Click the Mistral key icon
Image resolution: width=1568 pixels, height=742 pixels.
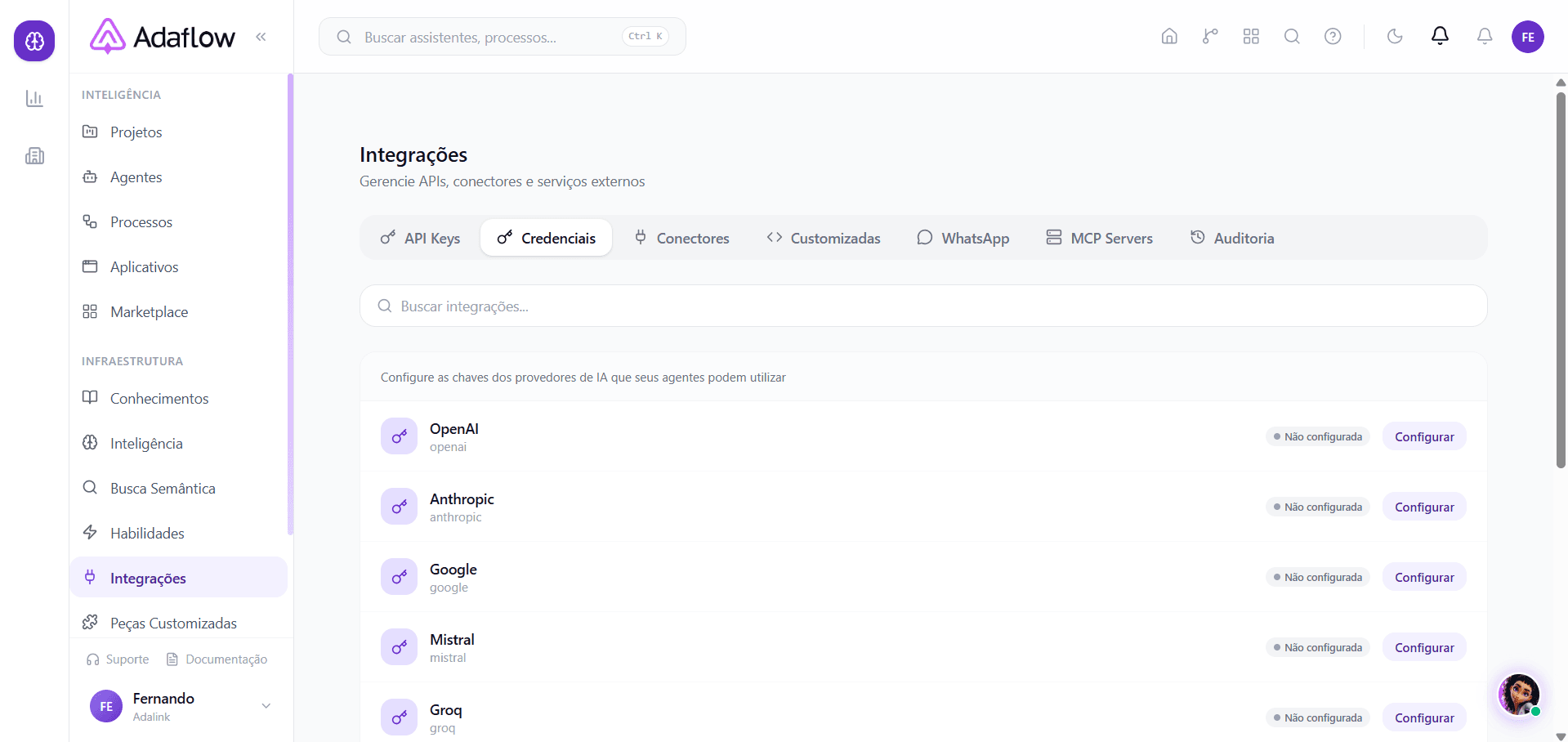399,647
